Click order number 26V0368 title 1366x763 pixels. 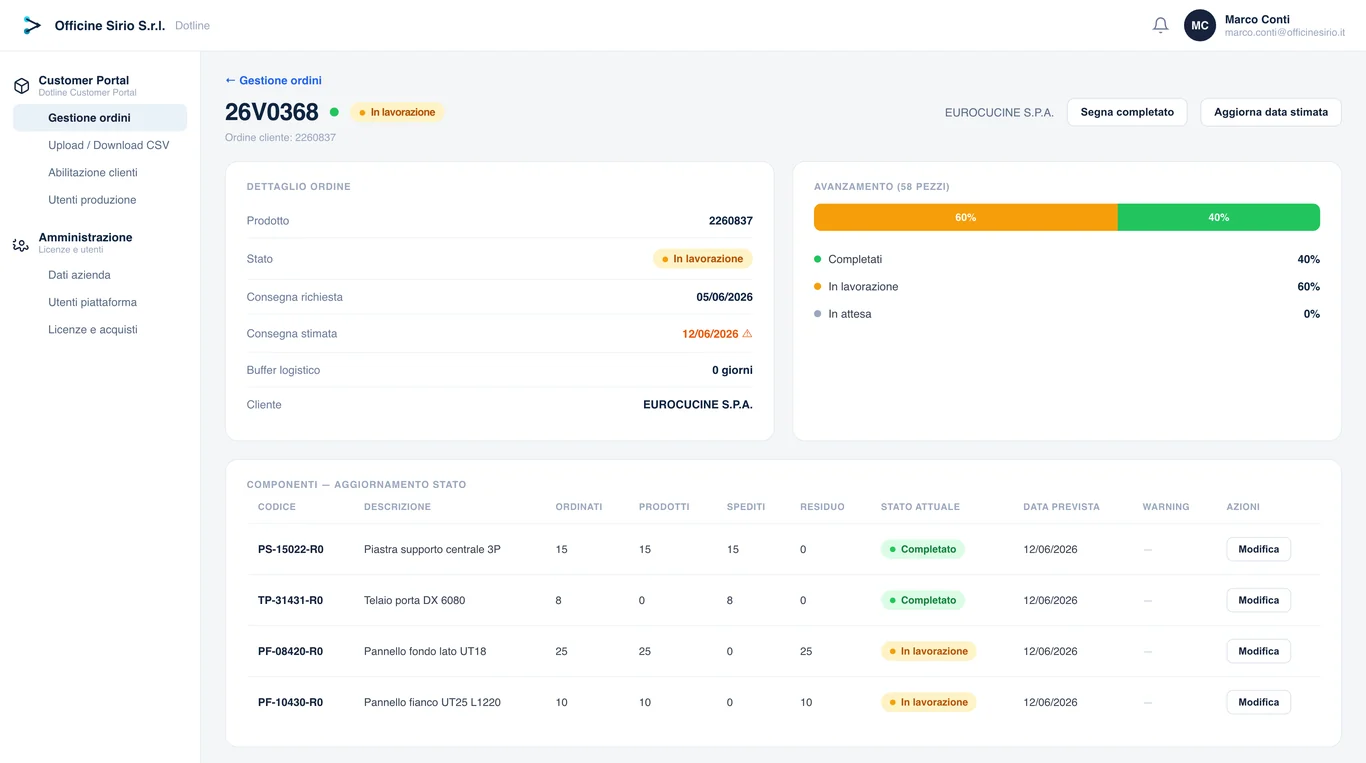(272, 112)
